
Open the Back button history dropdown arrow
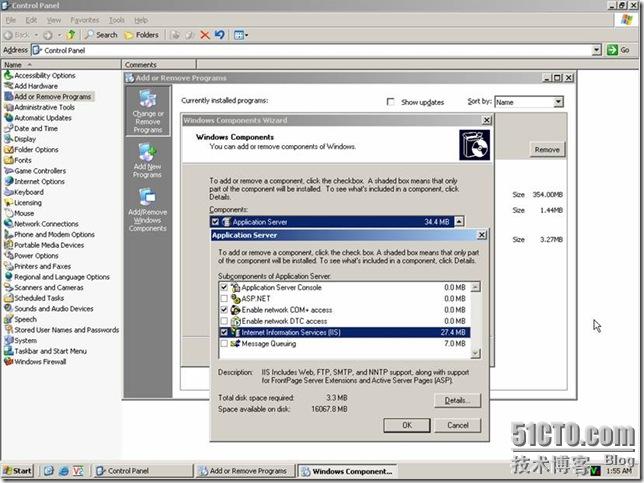(x=36, y=35)
